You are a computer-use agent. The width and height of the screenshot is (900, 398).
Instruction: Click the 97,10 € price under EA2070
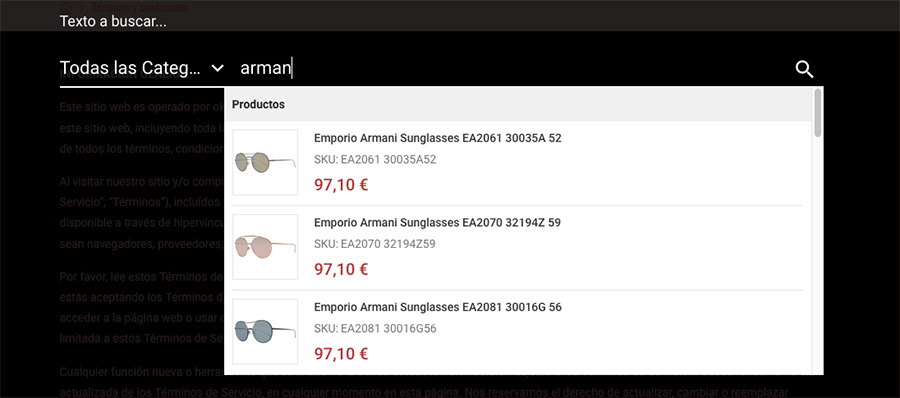tap(341, 269)
